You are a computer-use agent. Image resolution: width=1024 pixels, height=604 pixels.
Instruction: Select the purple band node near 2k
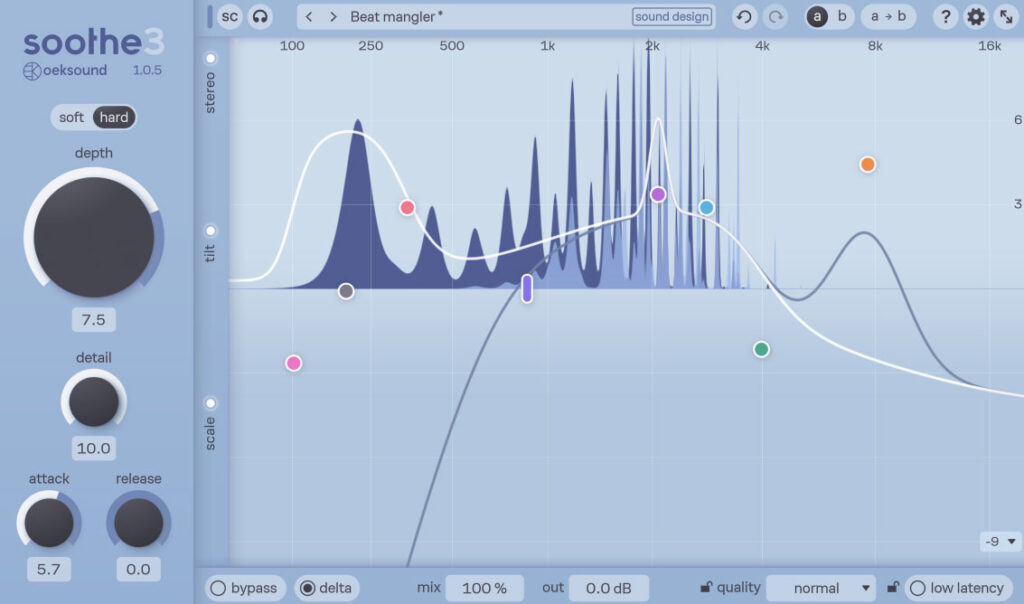tap(658, 194)
